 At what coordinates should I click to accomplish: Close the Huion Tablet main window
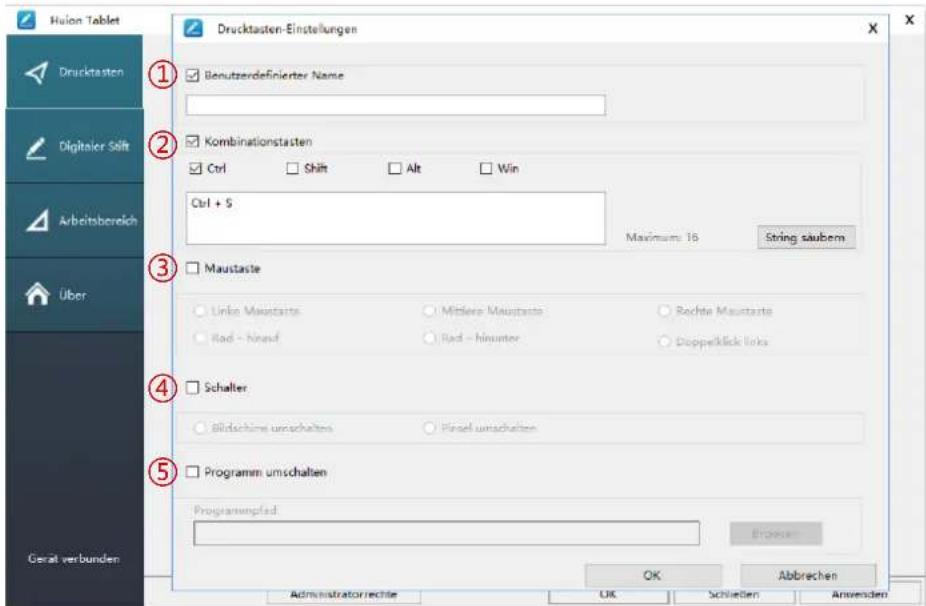909,20
